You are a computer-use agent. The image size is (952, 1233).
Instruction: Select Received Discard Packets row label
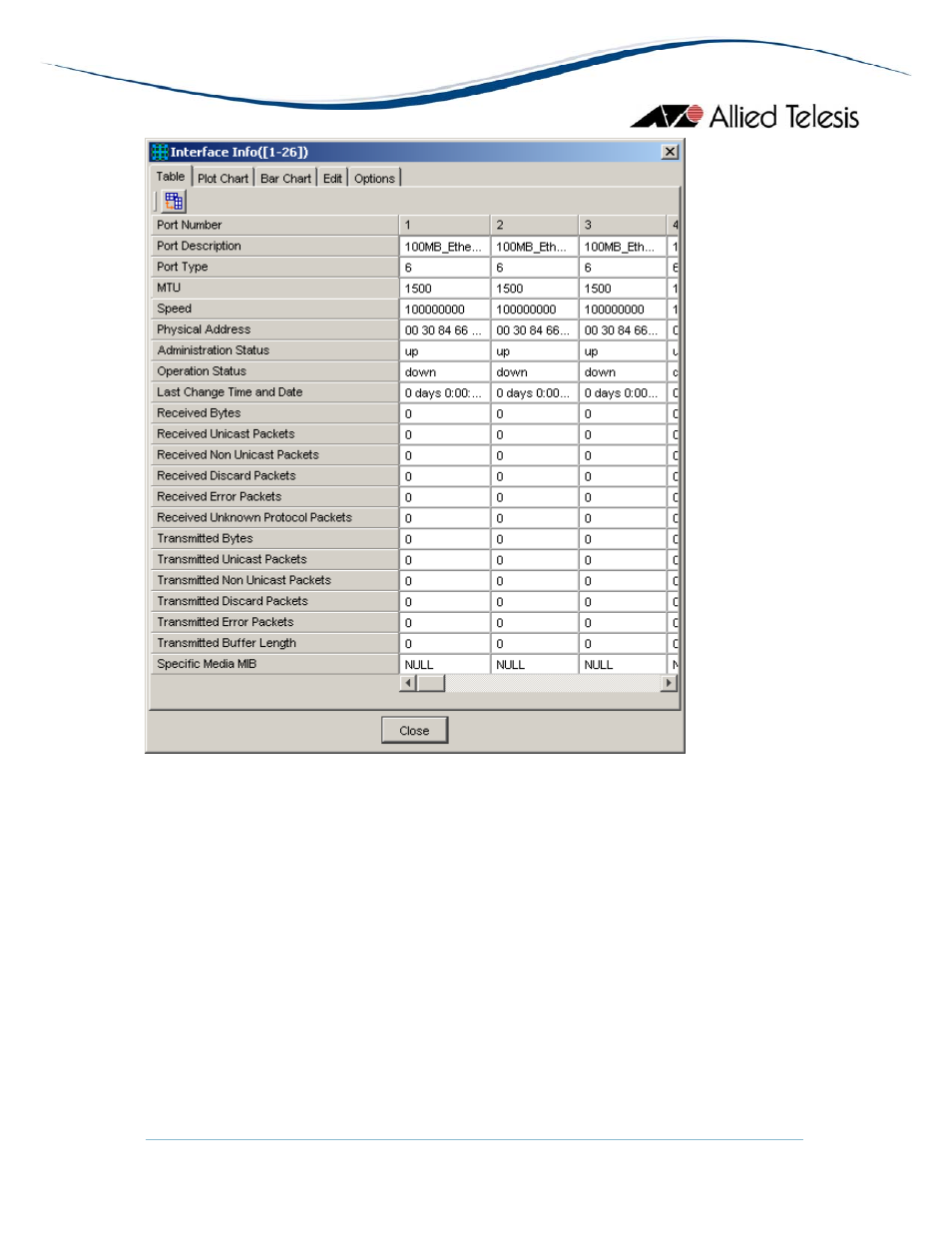coord(274,476)
